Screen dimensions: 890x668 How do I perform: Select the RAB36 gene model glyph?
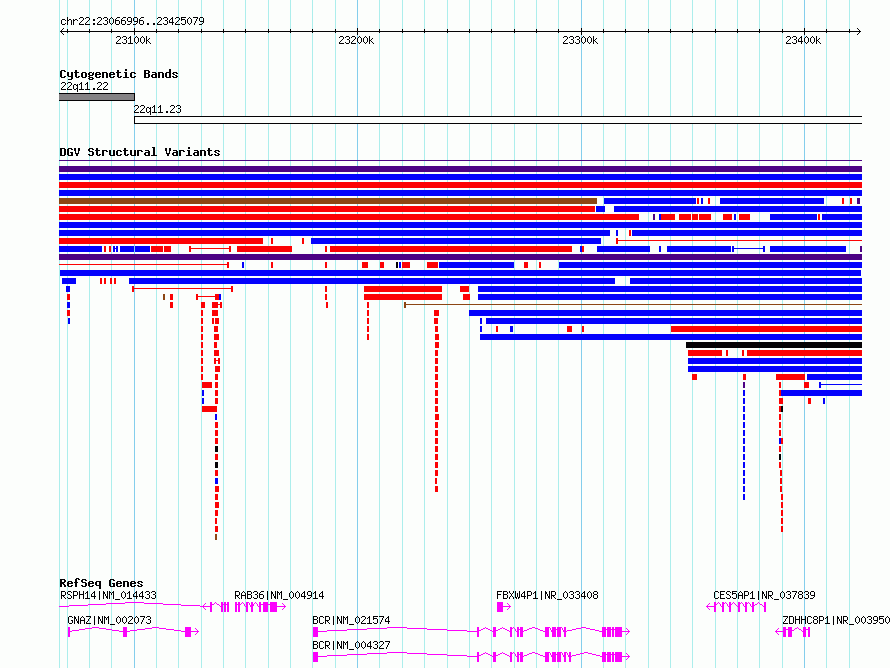click(260, 607)
